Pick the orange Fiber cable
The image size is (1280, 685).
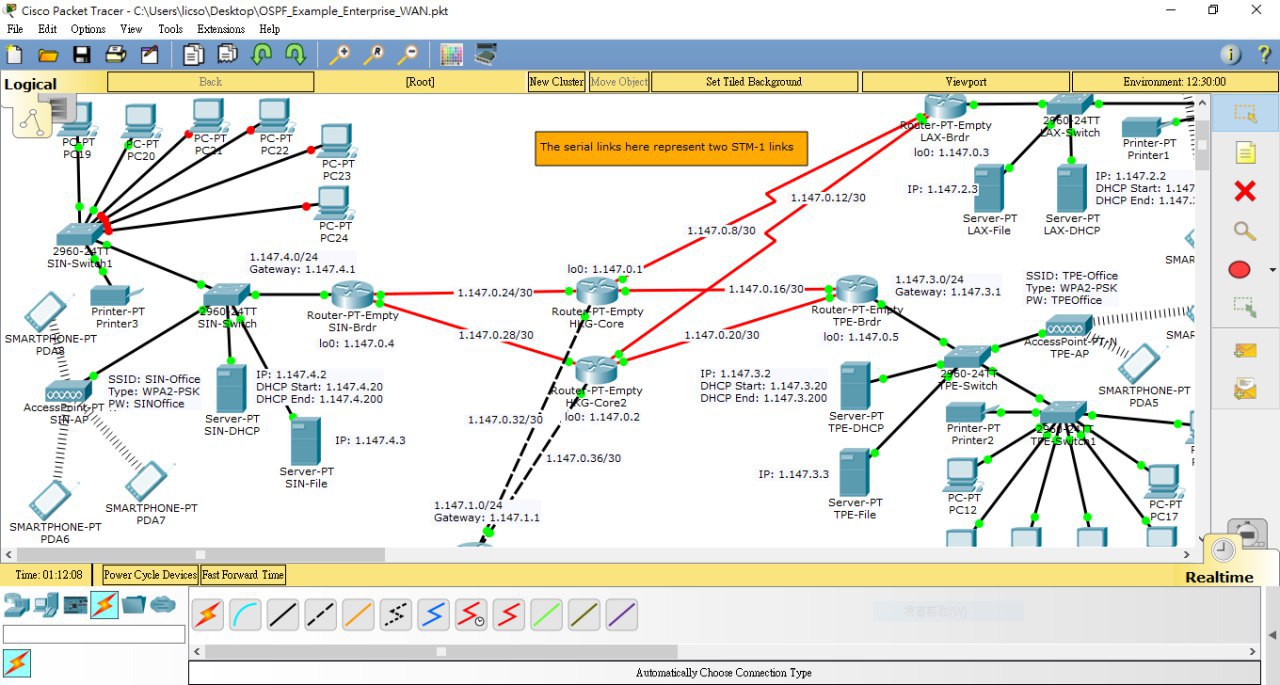tap(358, 615)
